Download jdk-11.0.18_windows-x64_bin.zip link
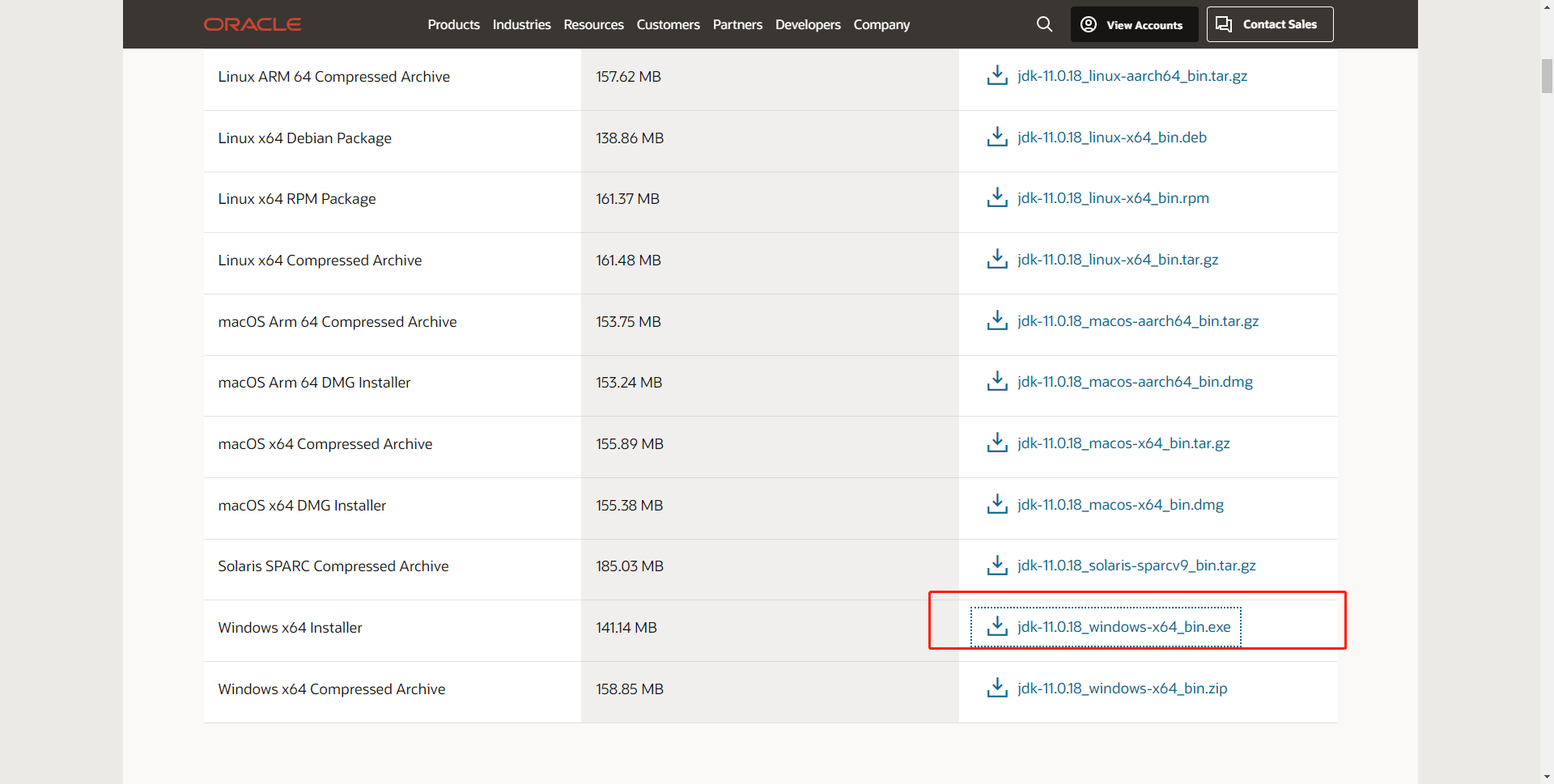1554x784 pixels. pos(1122,688)
